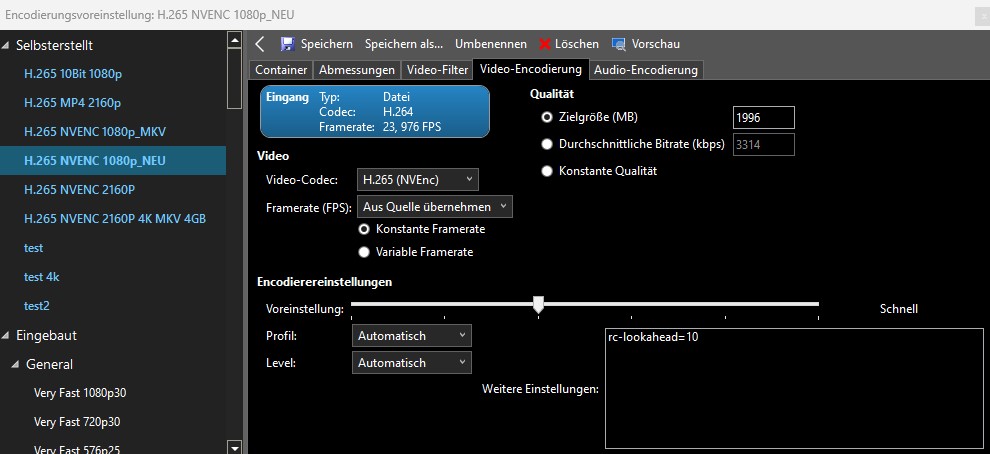Select Durchschnittliche Bitrate (kbps) option
Image resolution: width=990 pixels, height=454 pixels.
click(547, 144)
